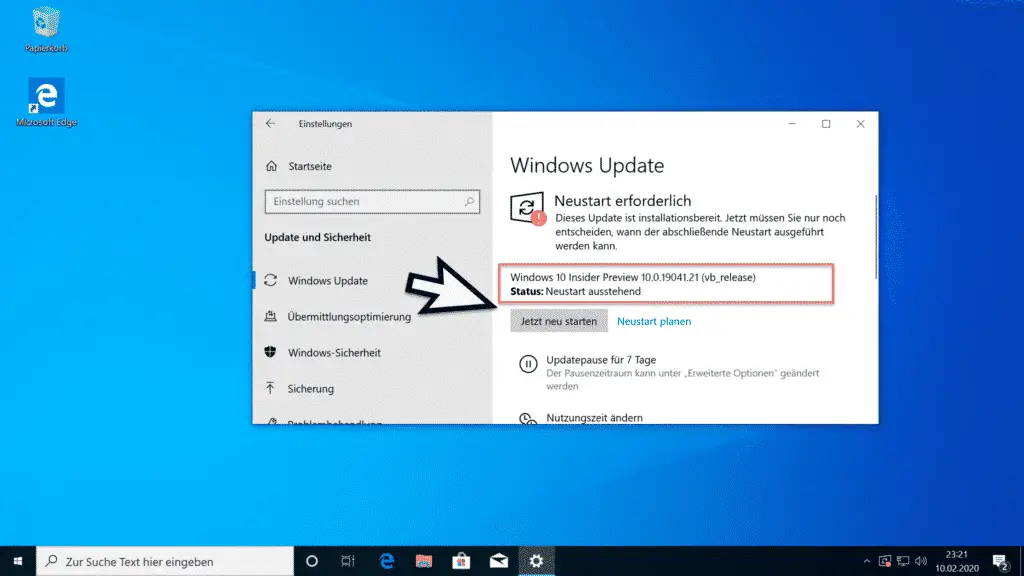
Task: Click the restart-required update status icon
Action: click(x=528, y=209)
